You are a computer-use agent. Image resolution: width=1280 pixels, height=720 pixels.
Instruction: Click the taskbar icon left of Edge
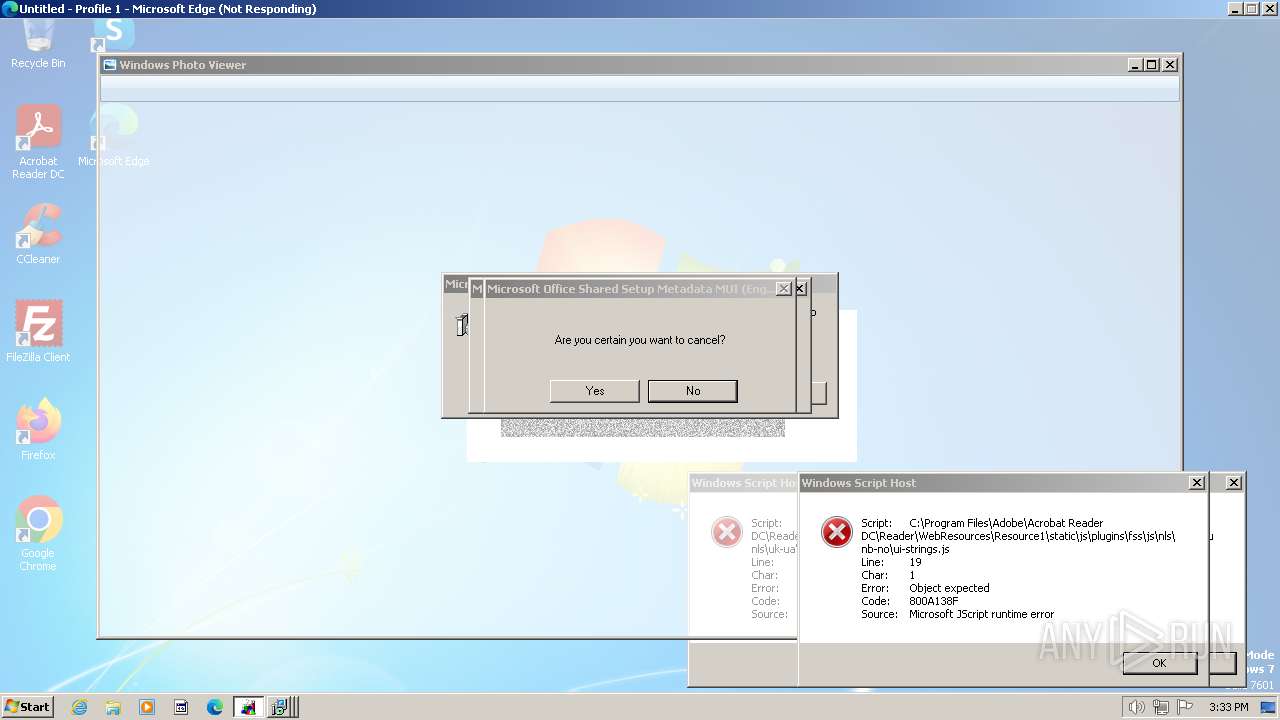181,707
